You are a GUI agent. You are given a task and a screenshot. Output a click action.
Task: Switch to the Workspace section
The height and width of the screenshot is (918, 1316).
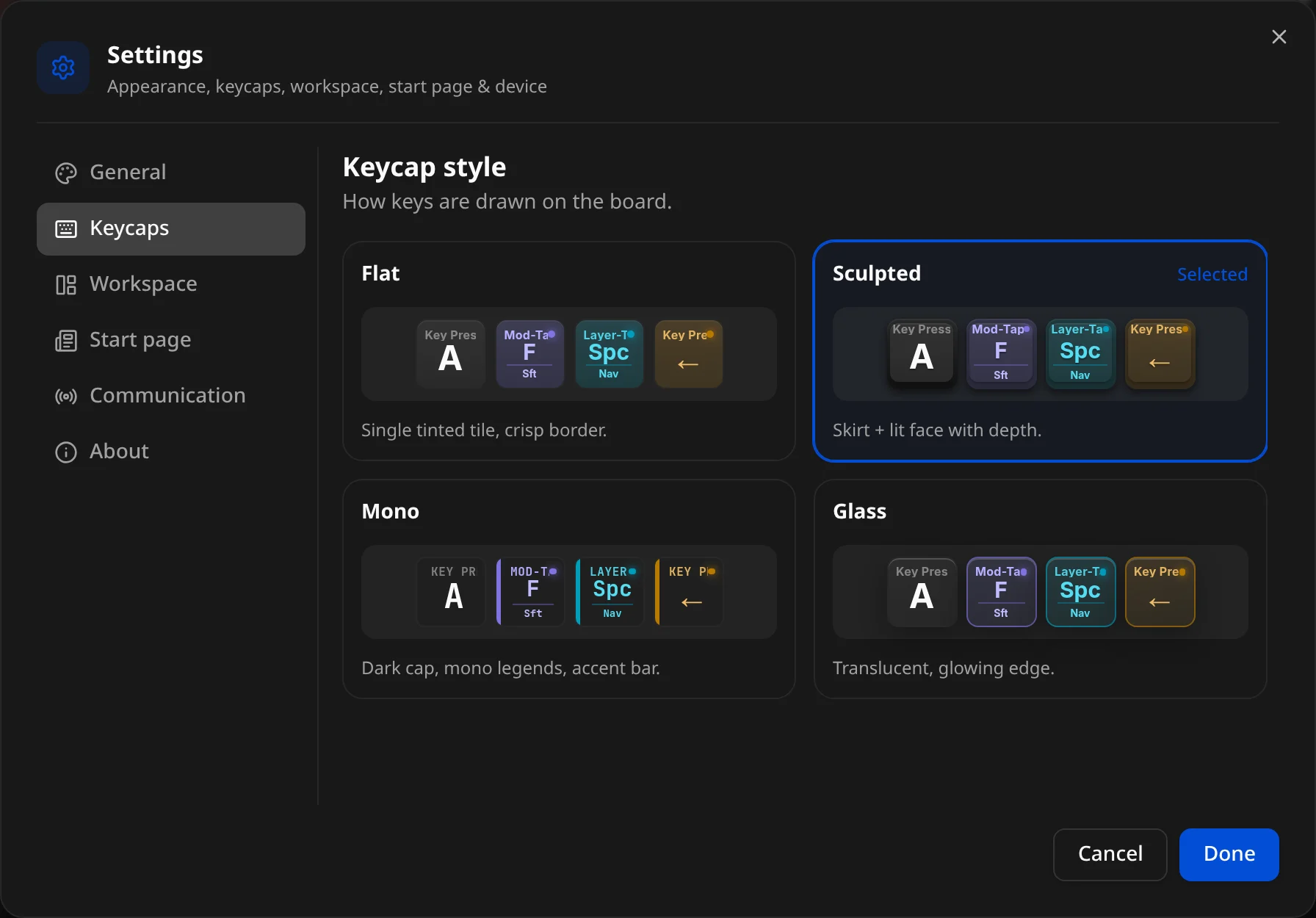pos(171,284)
